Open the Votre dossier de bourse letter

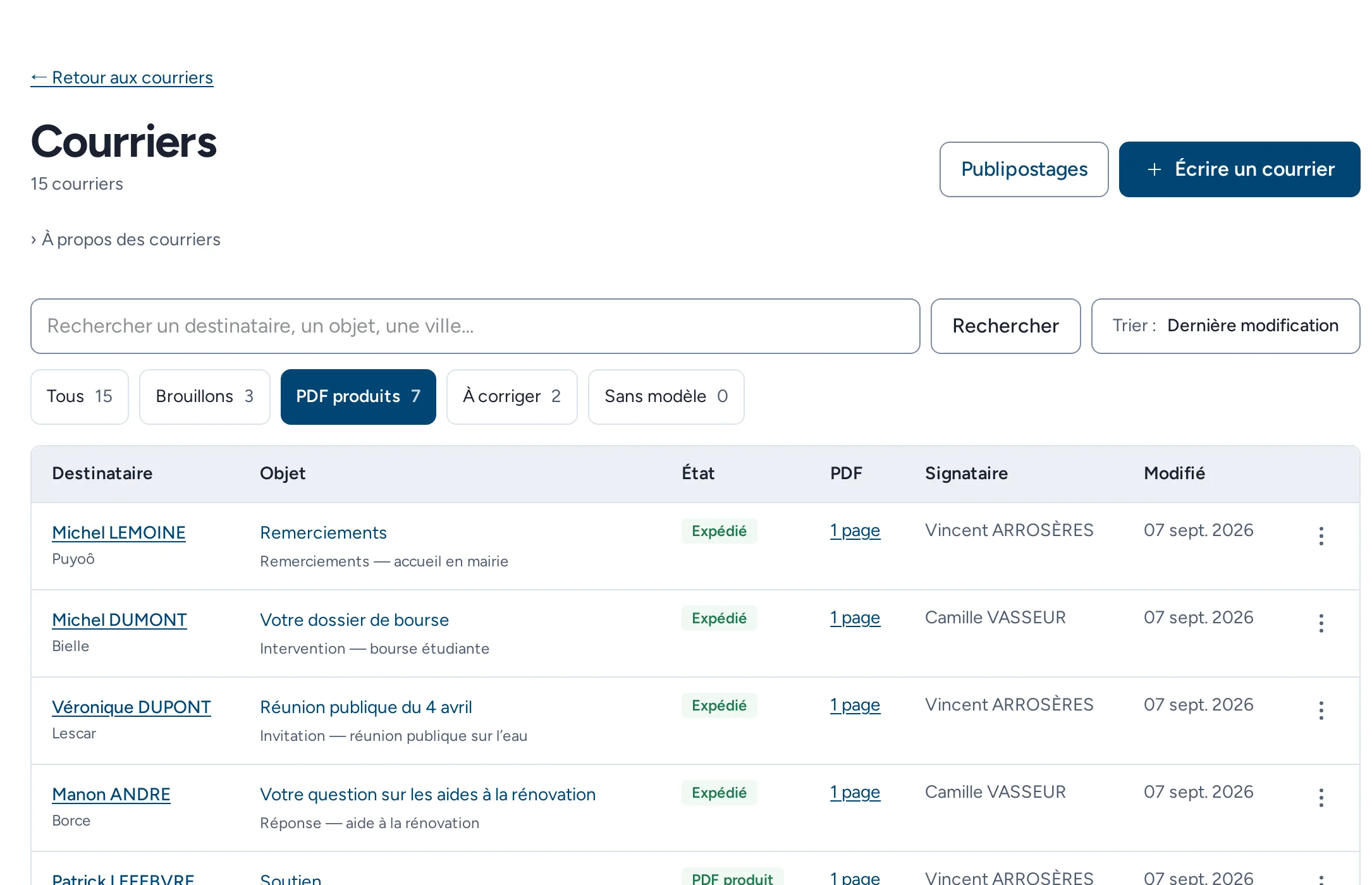coord(354,620)
